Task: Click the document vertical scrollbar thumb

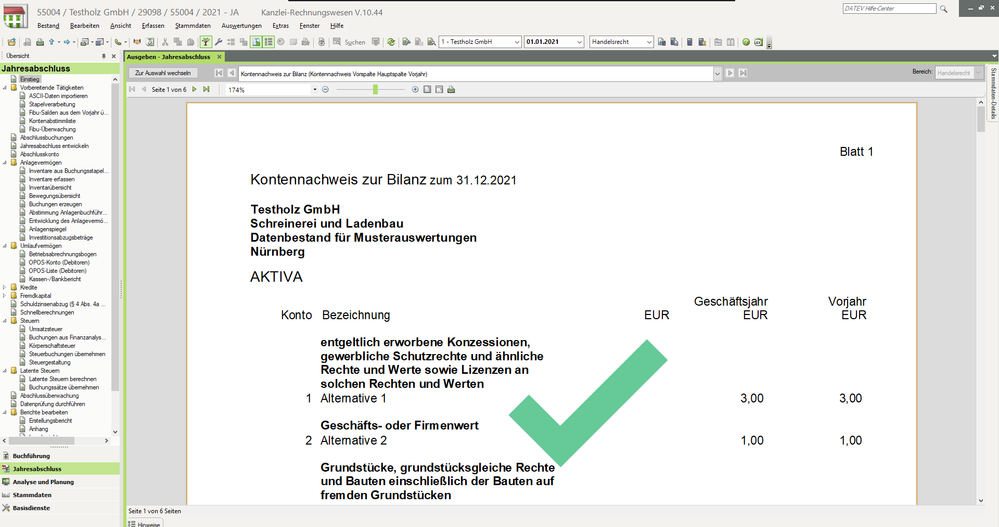Action: point(981,119)
